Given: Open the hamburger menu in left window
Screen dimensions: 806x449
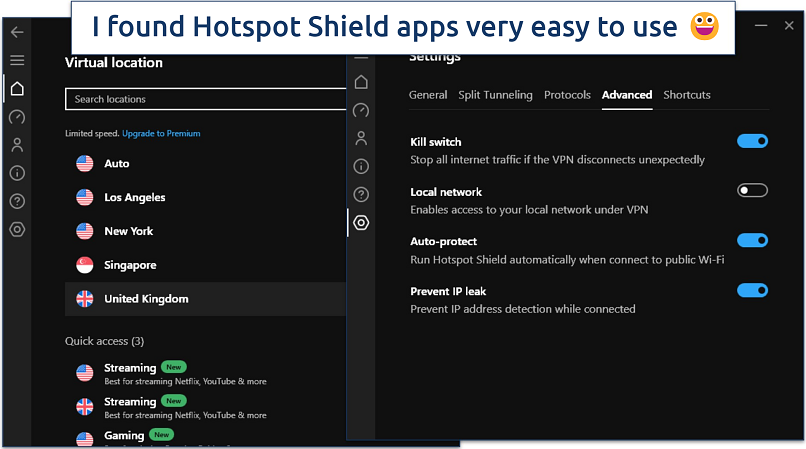Looking at the screenshot, I should tap(17, 60).
